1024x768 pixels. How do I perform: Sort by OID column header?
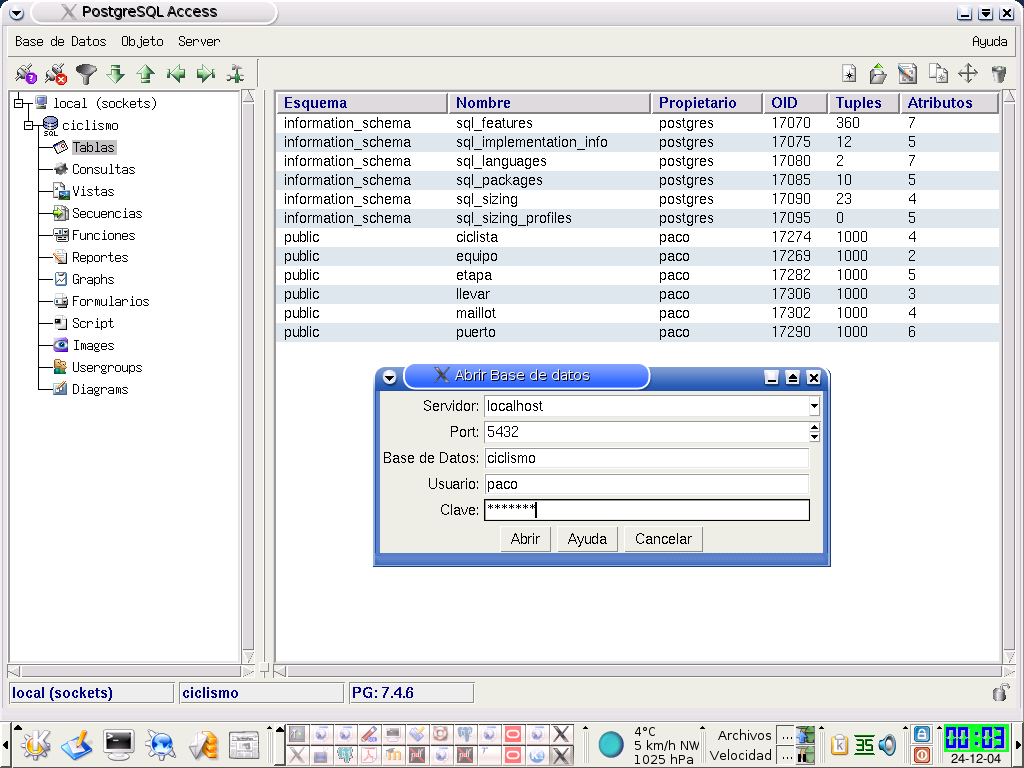pyautogui.click(x=795, y=103)
